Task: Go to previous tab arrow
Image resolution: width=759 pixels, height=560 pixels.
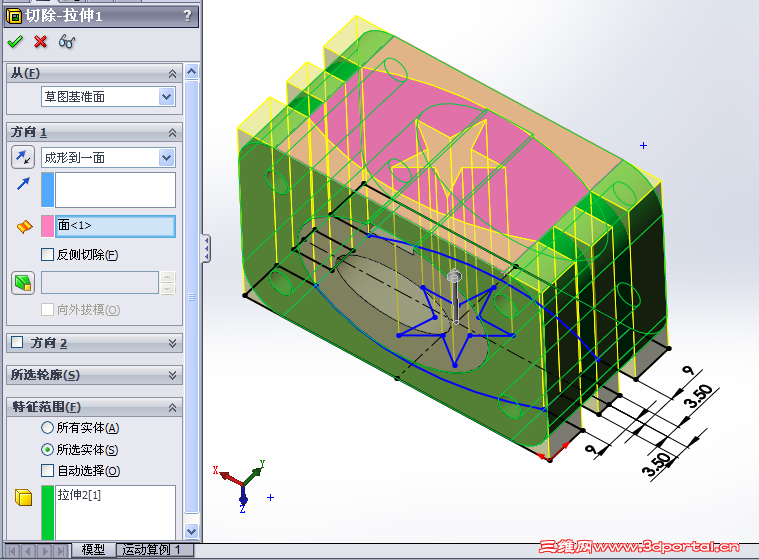Action: (x=28, y=551)
